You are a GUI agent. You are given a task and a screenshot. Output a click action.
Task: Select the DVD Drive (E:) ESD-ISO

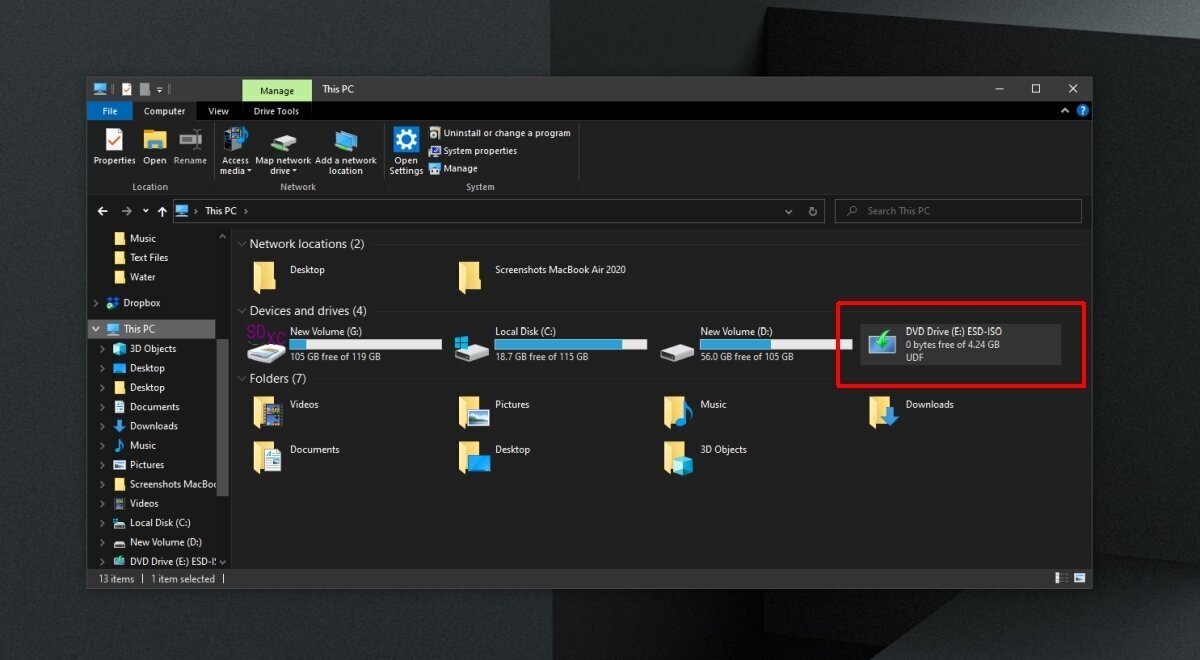[x=950, y=344]
